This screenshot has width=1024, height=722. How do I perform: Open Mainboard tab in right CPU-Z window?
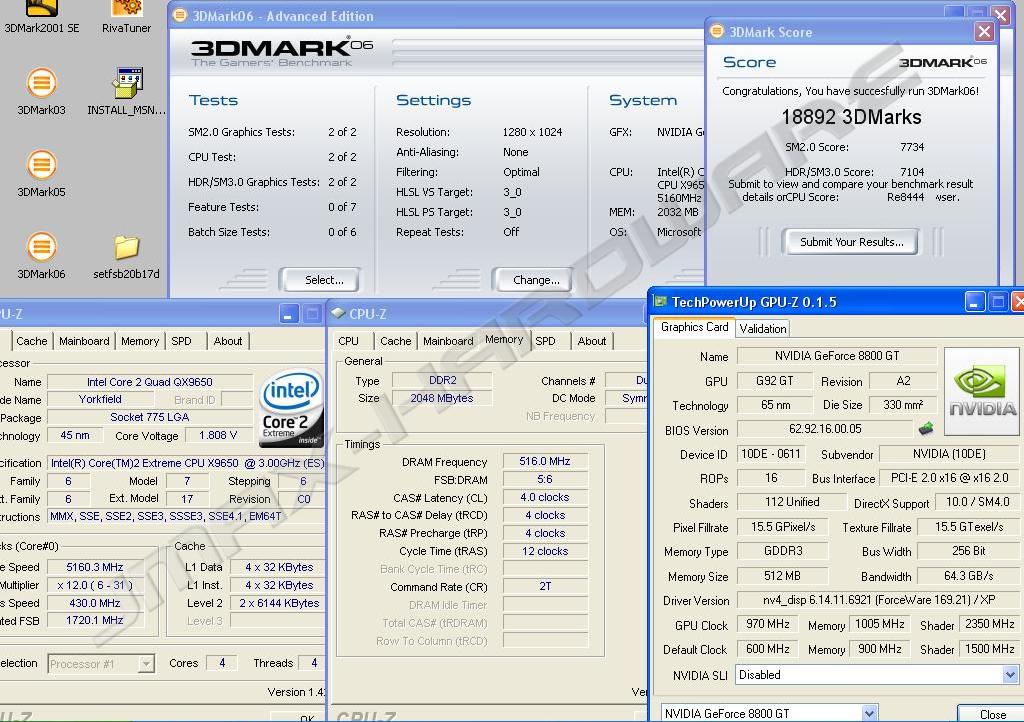[x=448, y=341]
